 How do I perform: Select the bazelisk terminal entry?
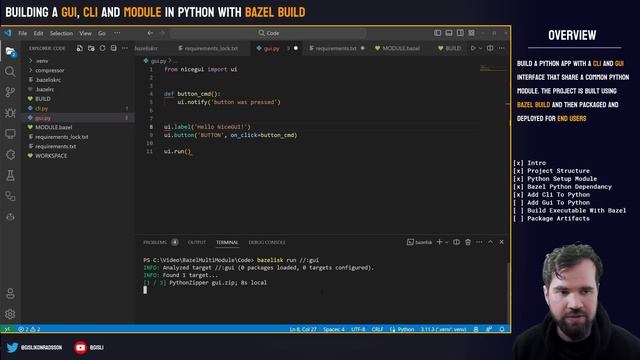point(420,242)
